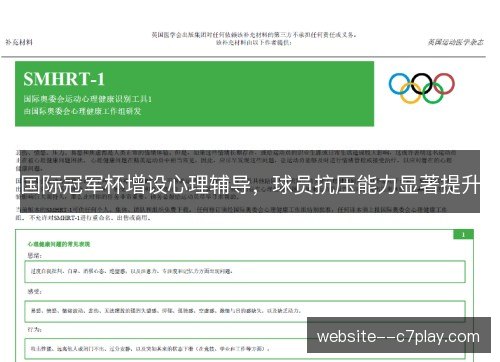Click the page number 1 green badge
Image resolution: width=500 pixels, height=362 pixels.
(463, 235)
